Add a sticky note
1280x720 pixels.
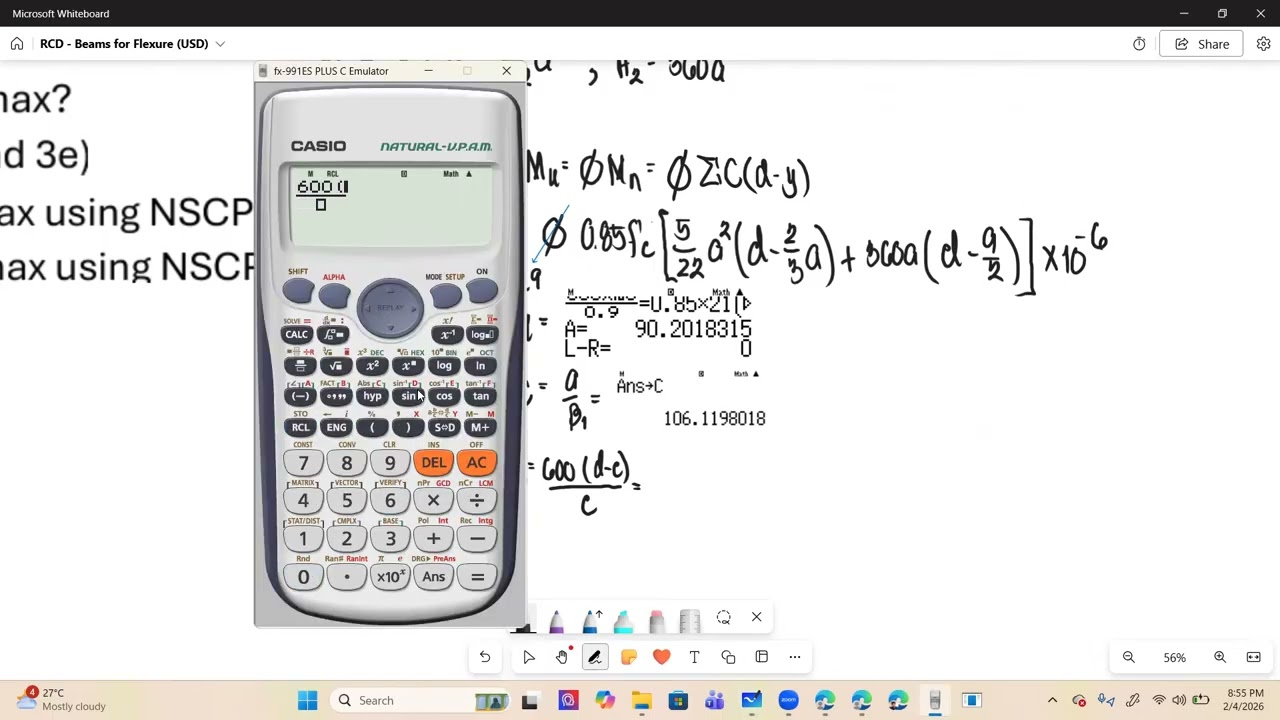pyautogui.click(x=629, y=657)
